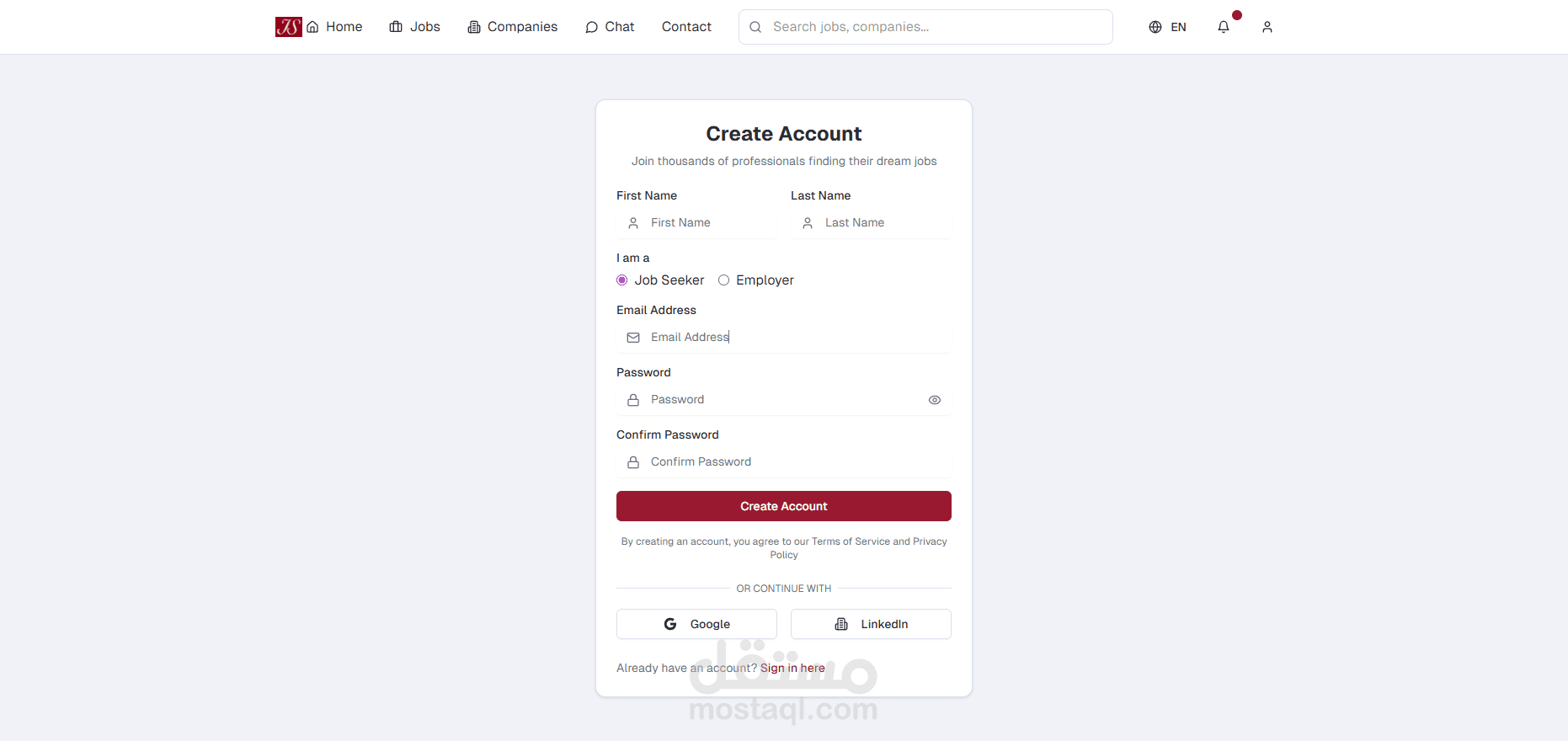
Task: Go to the Jobs menu
Action: [415, 27]
